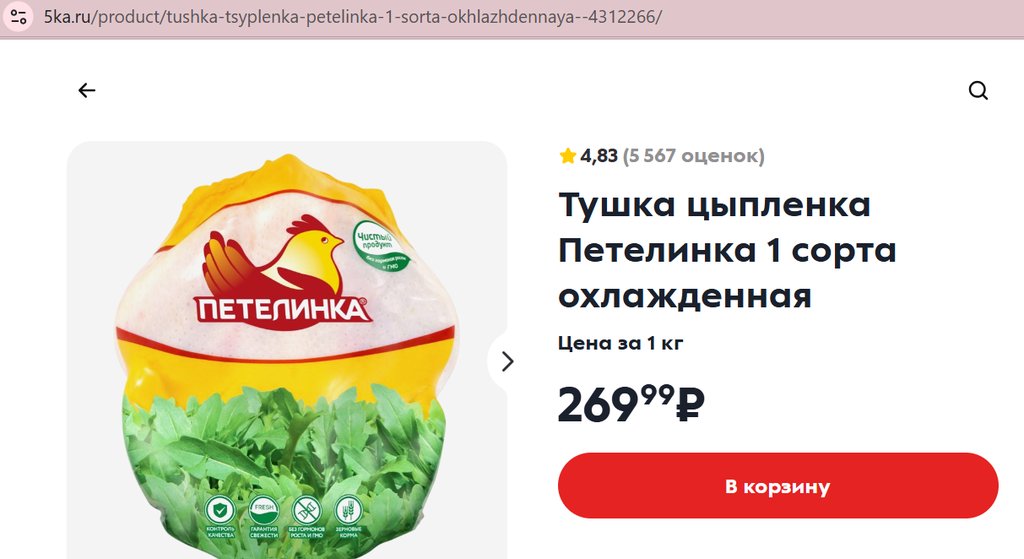Click the no hormones and GMO badge

click(x=306, y=516)
